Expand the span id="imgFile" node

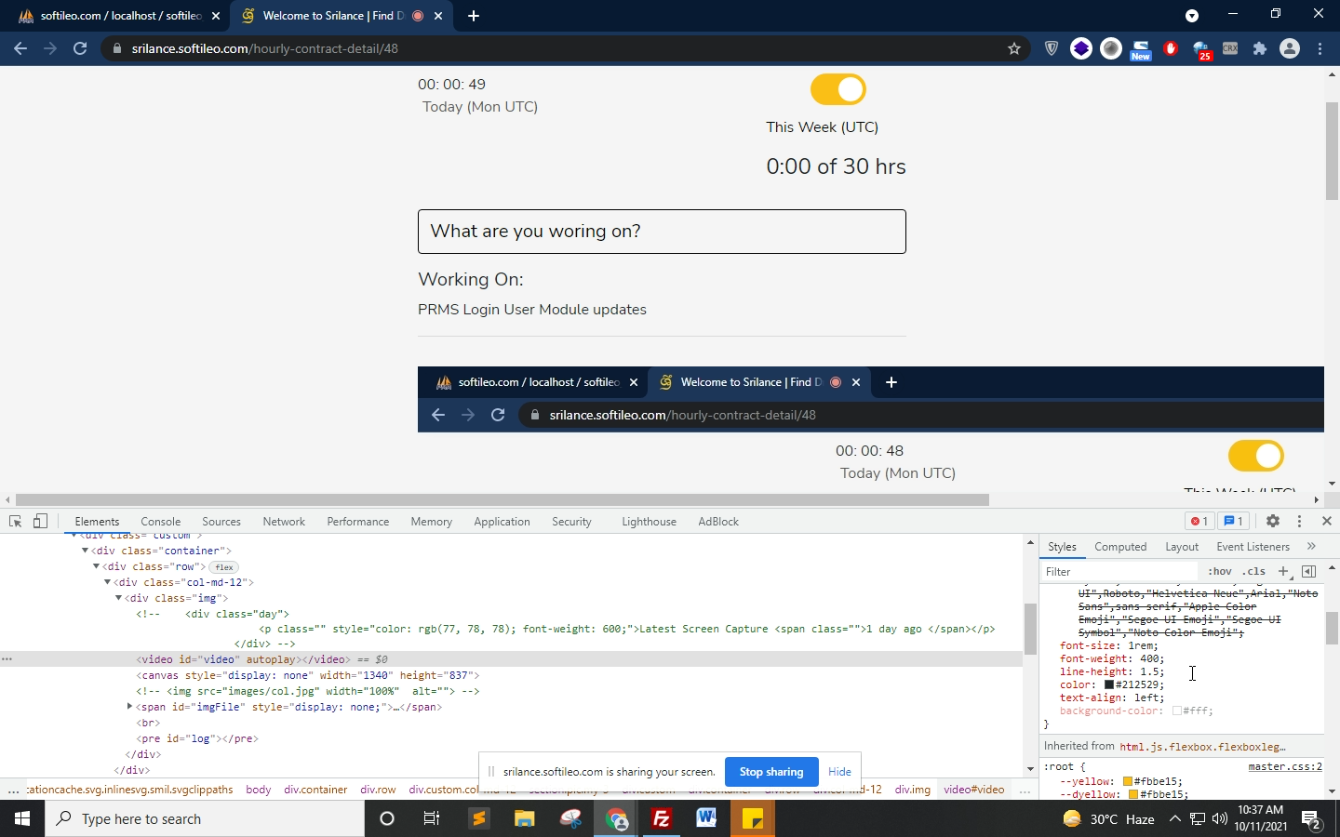pos(130,707)
